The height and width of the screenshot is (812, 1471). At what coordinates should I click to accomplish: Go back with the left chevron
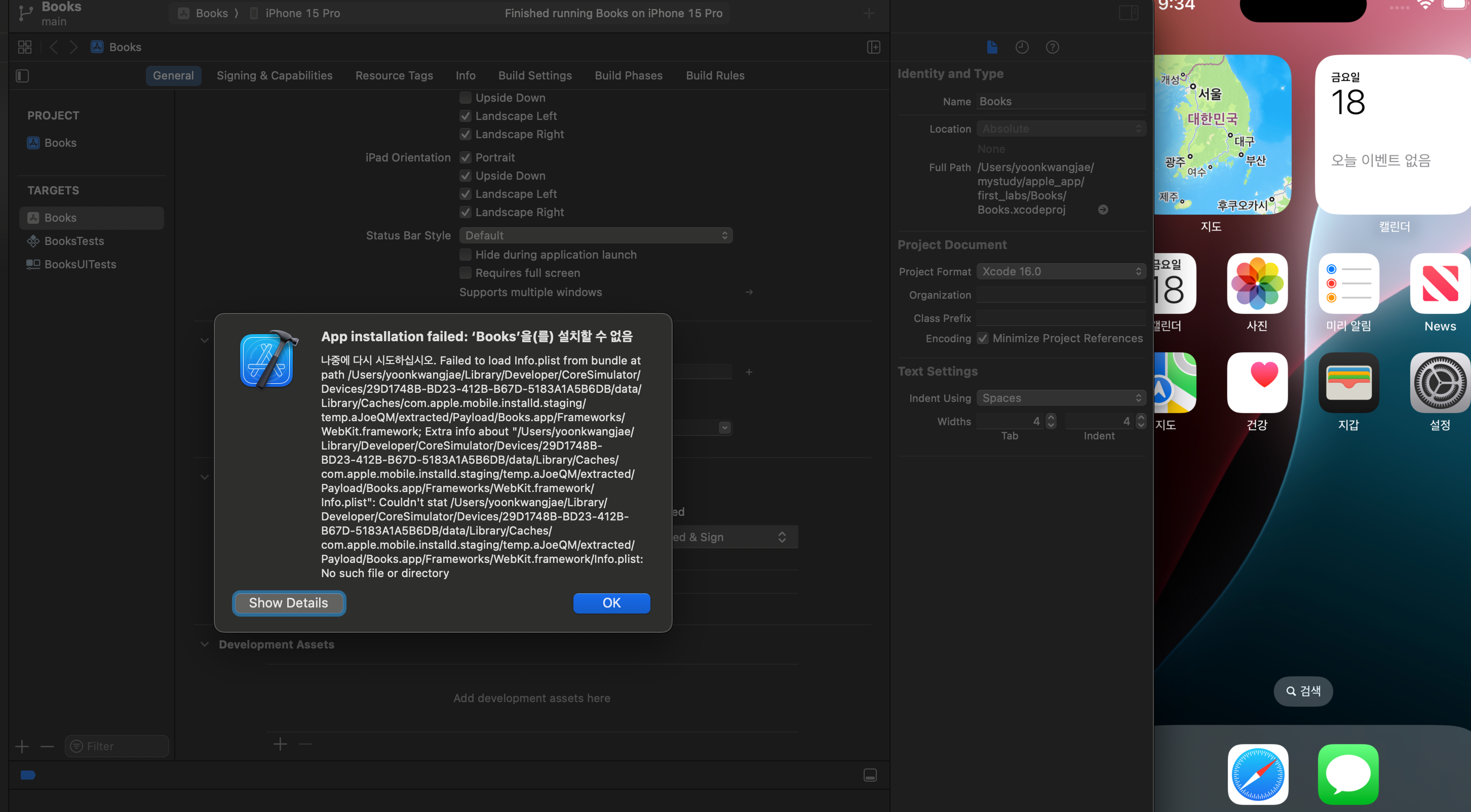(x=54, y=47)
